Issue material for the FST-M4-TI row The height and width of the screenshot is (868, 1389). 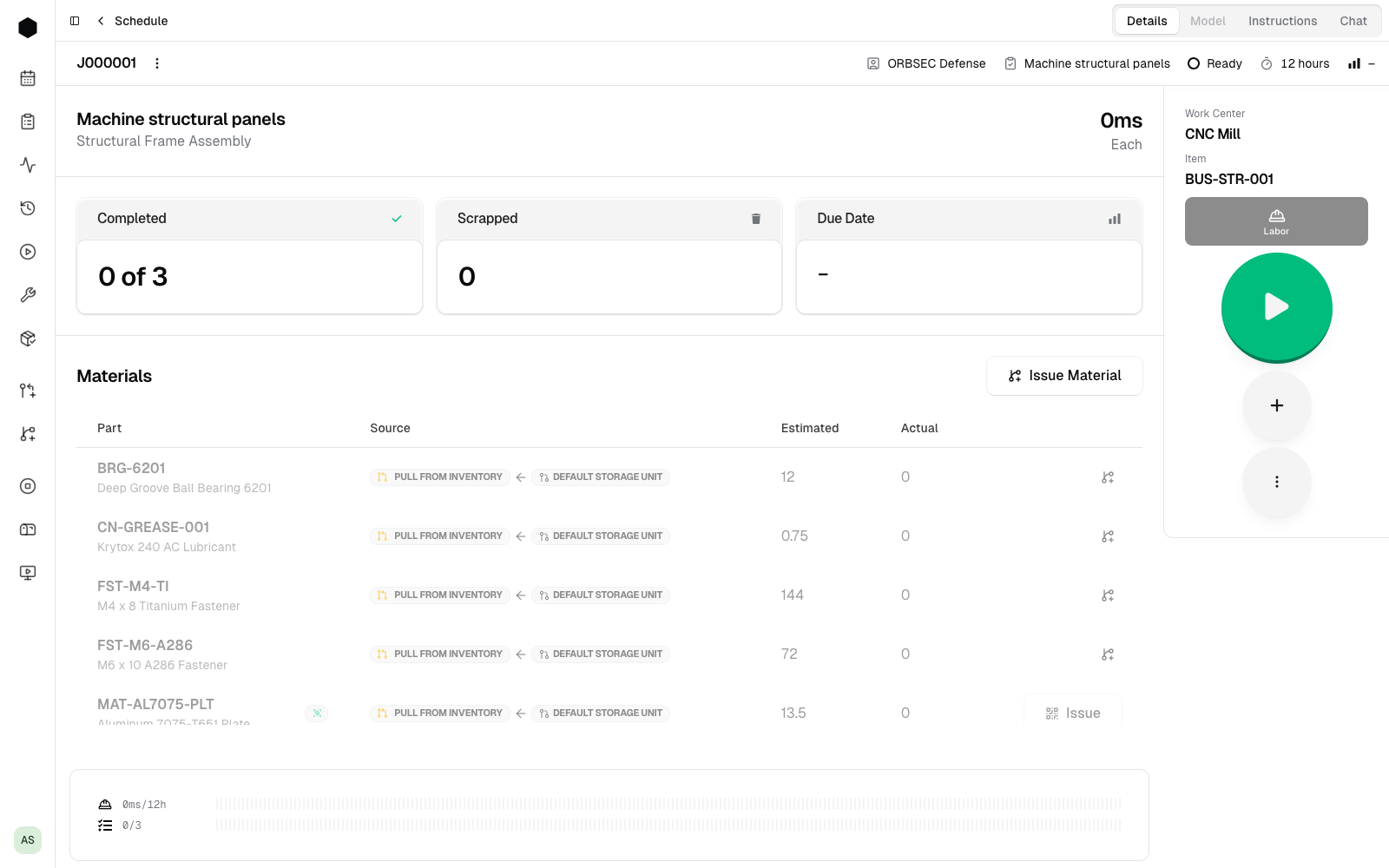[1108, 595]
